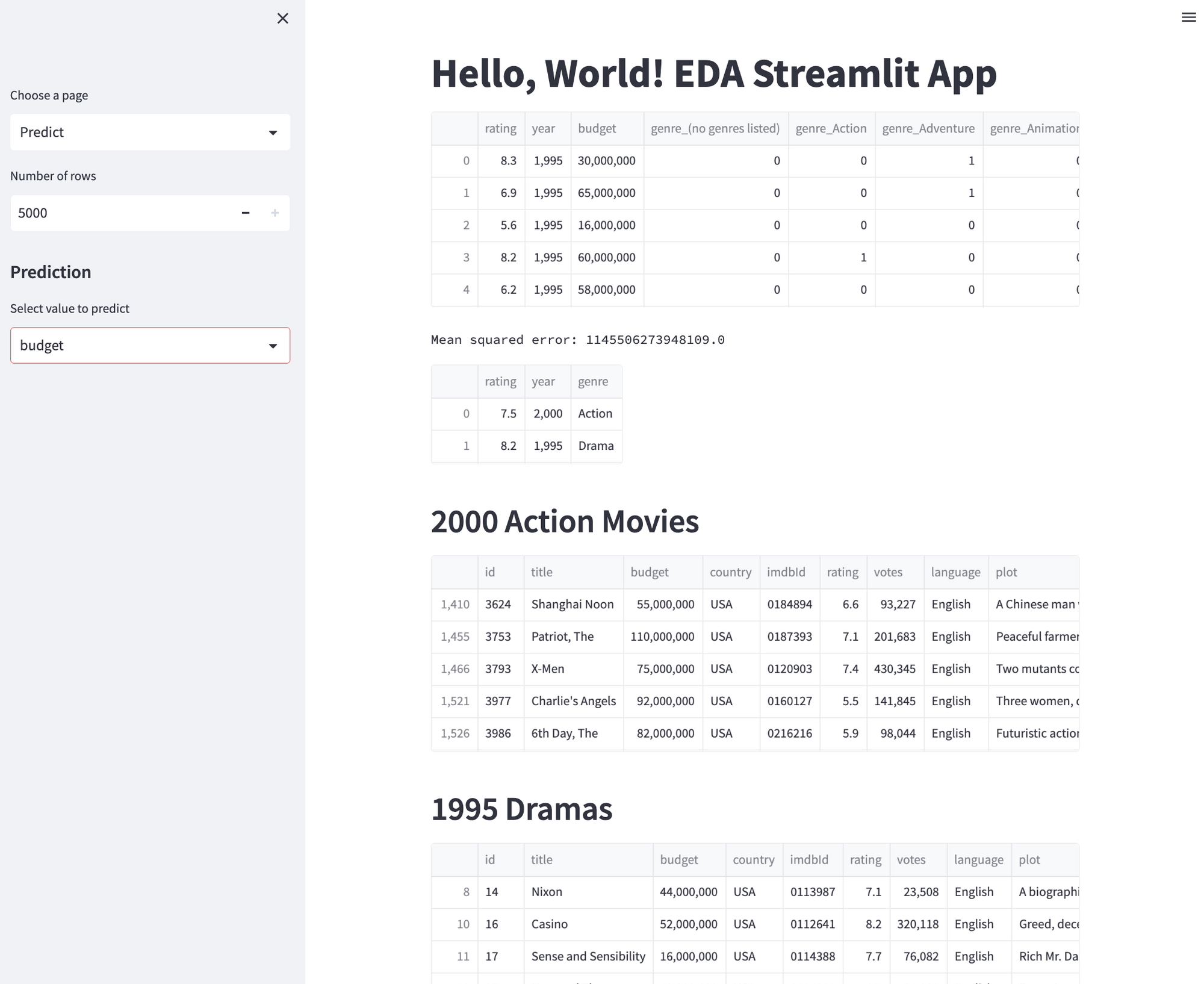This screenshot has height=984, width=1204.
Task: Click the Number of rows input field
Action: click(120, 213)
